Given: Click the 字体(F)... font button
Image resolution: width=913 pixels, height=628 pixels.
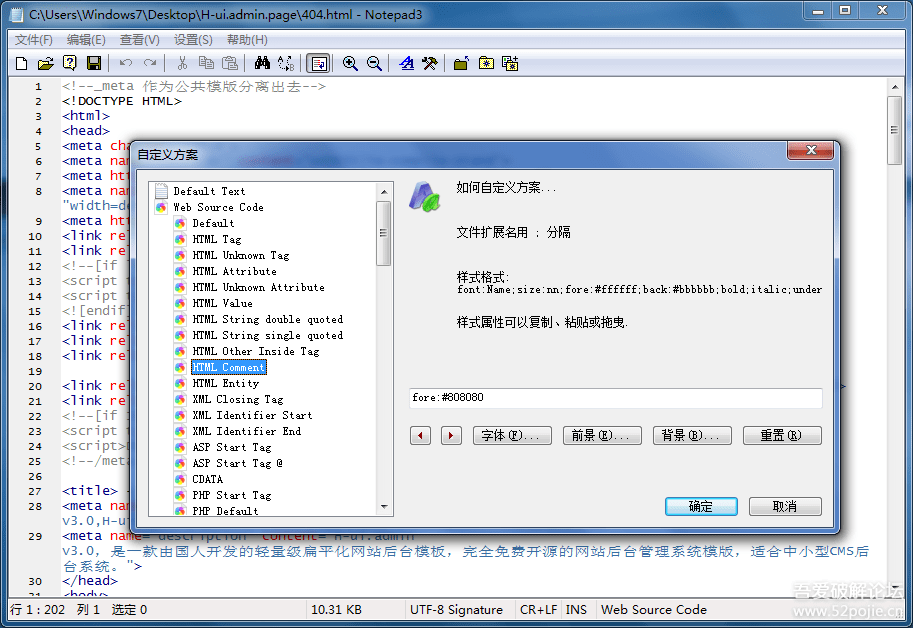Looking at the screenshot, I should [512, 435].
